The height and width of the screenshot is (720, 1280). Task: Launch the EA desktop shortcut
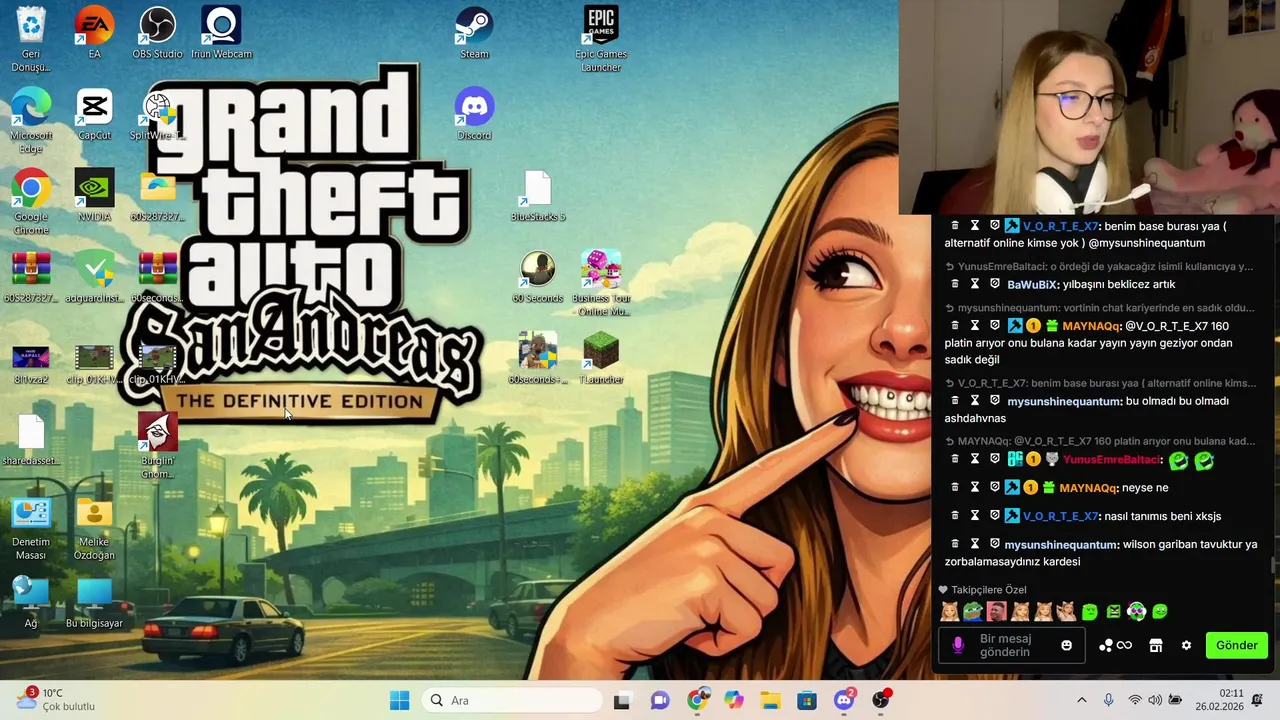point(94,33)
